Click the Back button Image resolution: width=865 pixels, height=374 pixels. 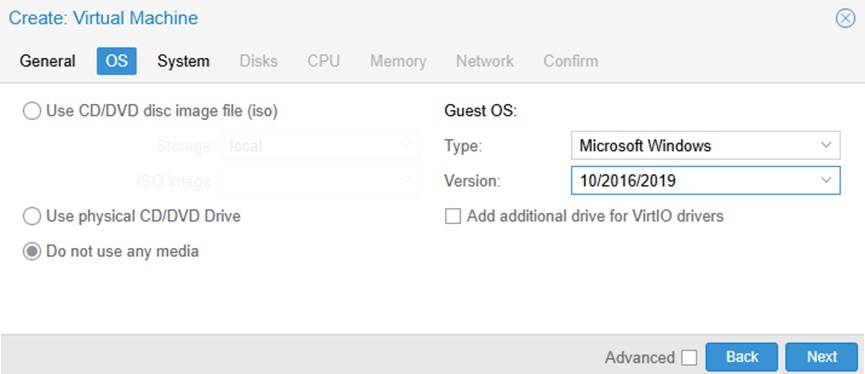tap(742, 357)
